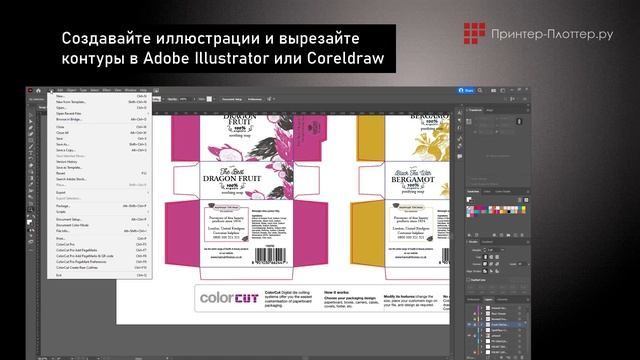Enable the Dashed Line checkbox
Screen dimensions: 640x360
tap(469, 280)
